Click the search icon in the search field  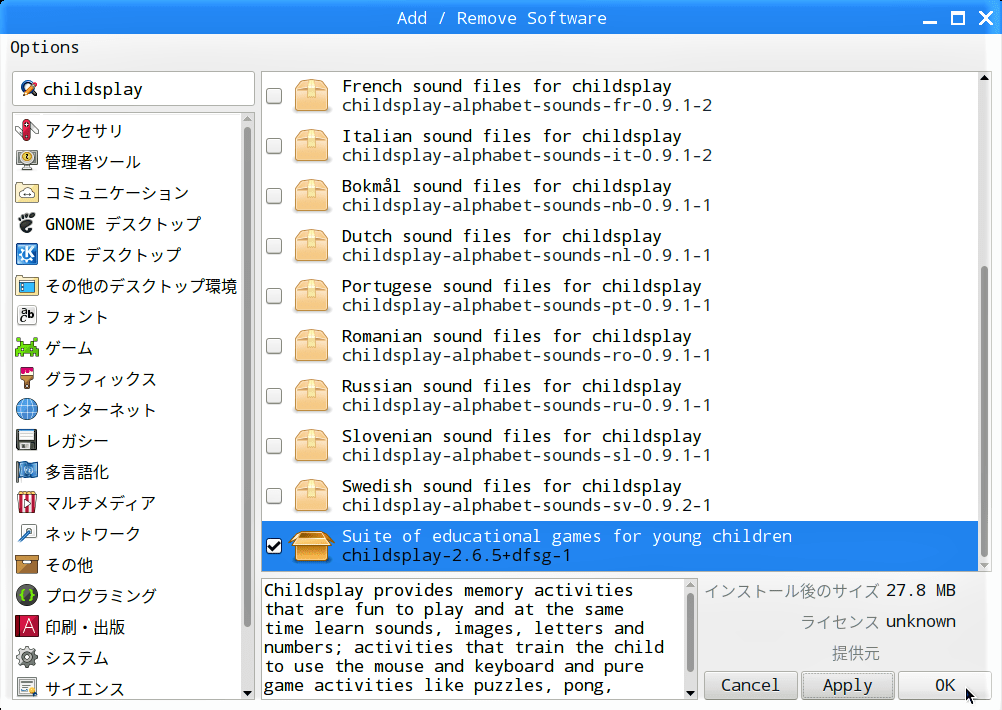click(x=28, y=88)
